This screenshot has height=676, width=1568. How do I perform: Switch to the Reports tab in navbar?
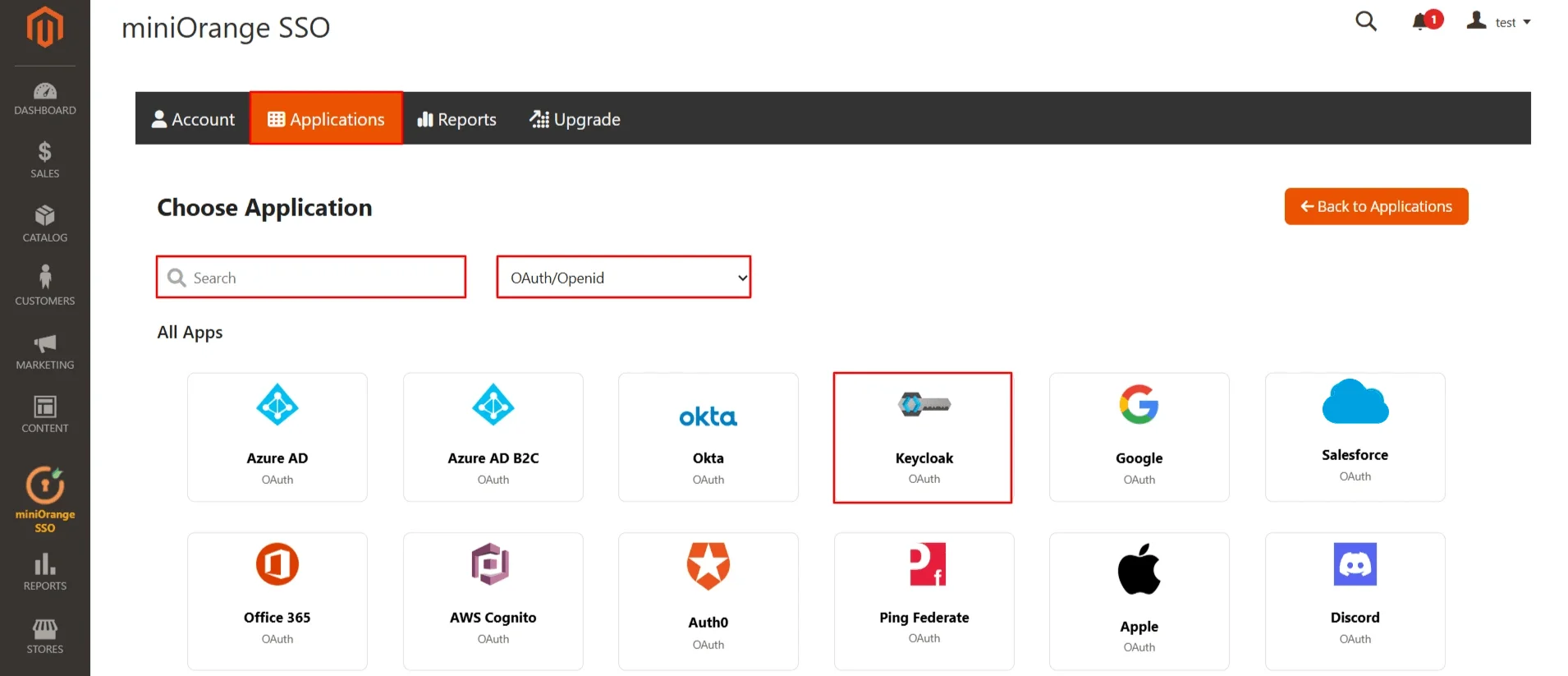457,119
